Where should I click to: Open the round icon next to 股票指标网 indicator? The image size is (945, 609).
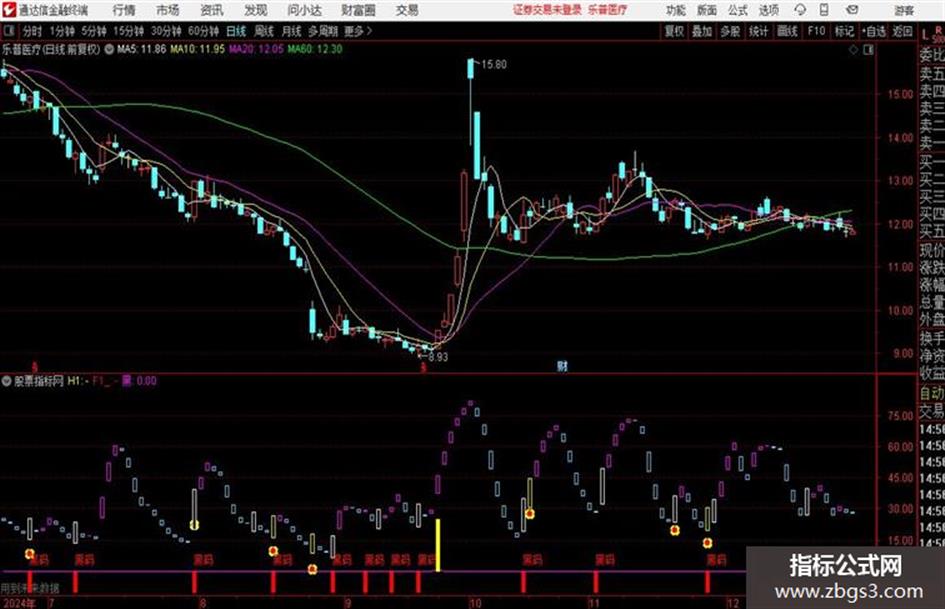point(7,381)
